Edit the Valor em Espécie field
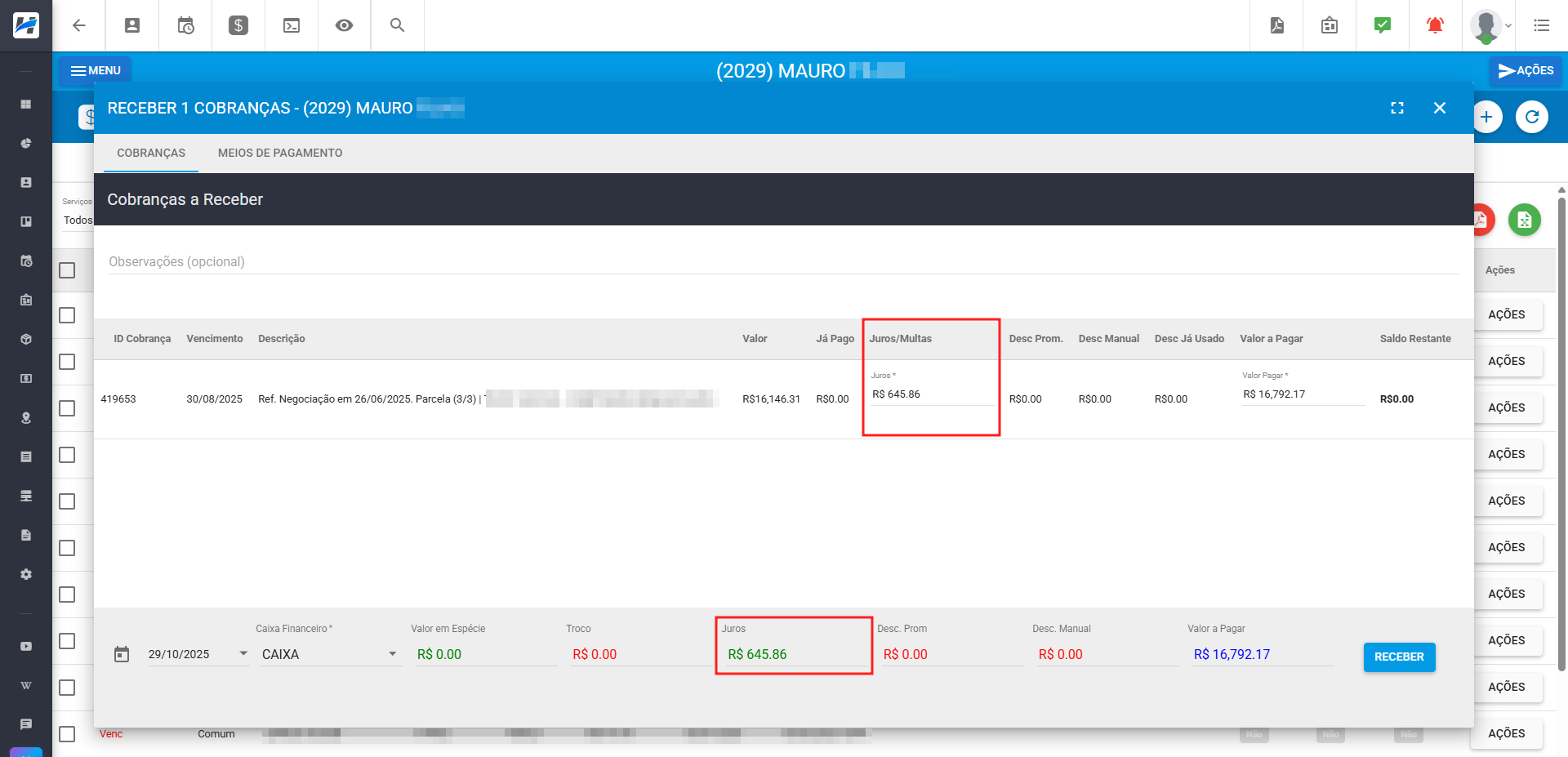The height and width of the screenshot is (757, 1568). pos(486,654)
